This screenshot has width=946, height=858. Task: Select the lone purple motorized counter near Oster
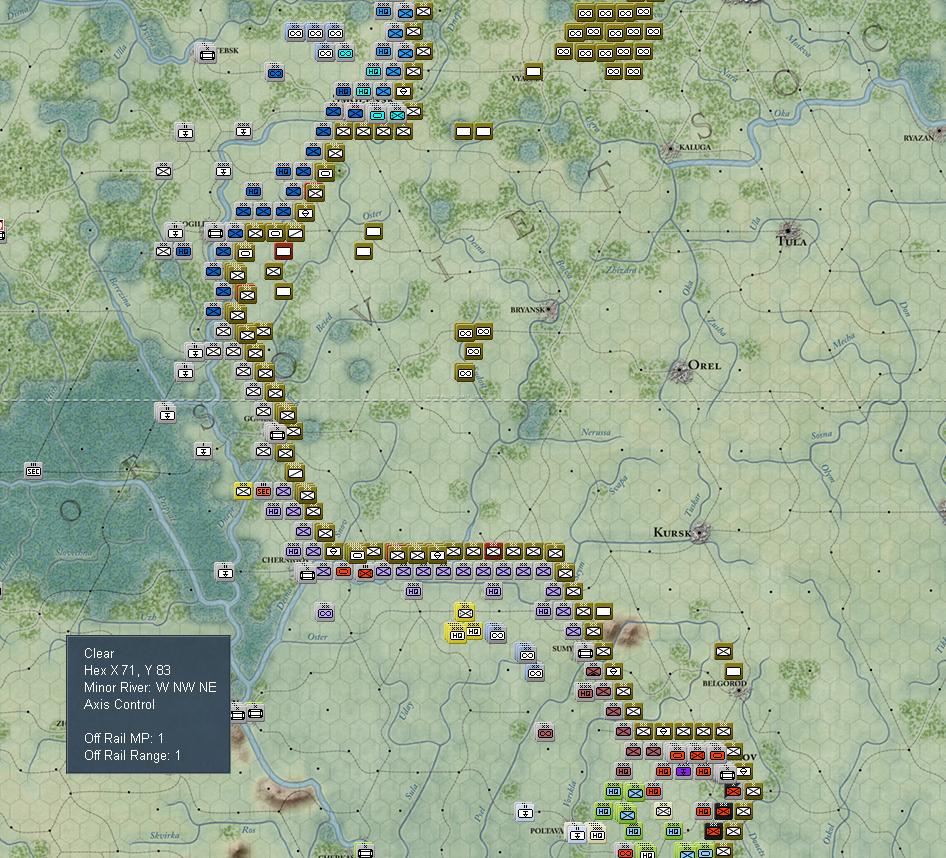[x=325, y=612]
